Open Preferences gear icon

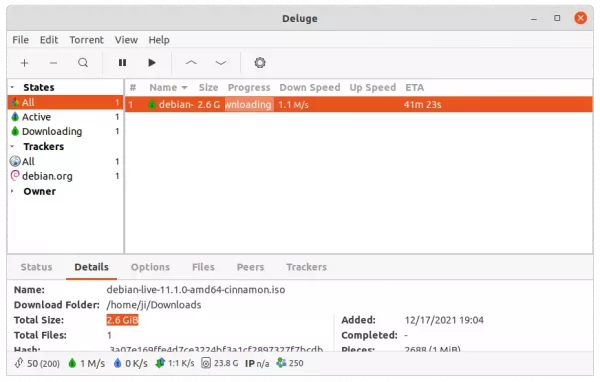tap(260, 63)
